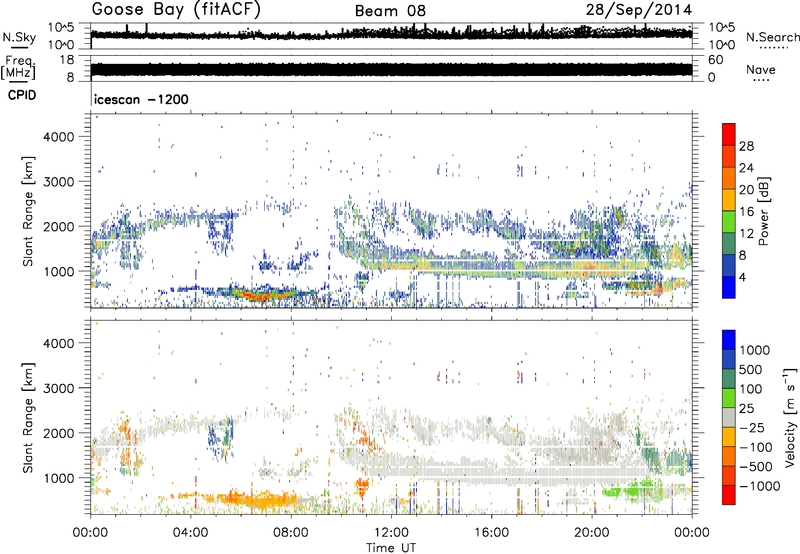The height and width of the screenshot is (554, 800).
Task: Click the Goose Bay (fitACF) title
Action: (x=176, y=10)
